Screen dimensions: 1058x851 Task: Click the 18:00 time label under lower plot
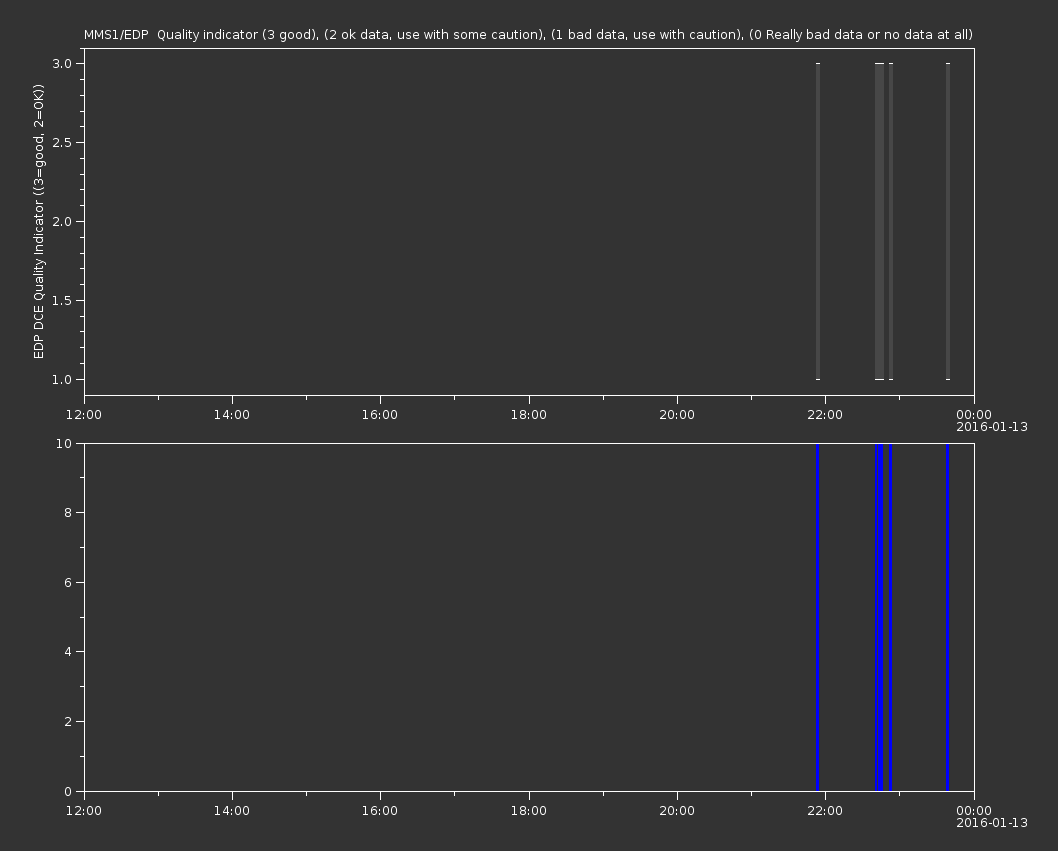[x=528, y=811]
